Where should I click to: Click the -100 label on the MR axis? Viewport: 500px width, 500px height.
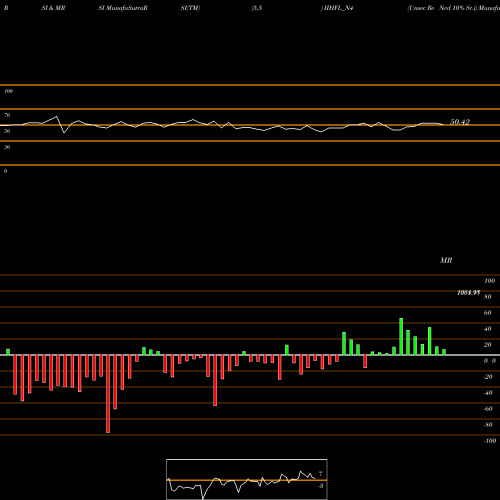click(490, 441)
